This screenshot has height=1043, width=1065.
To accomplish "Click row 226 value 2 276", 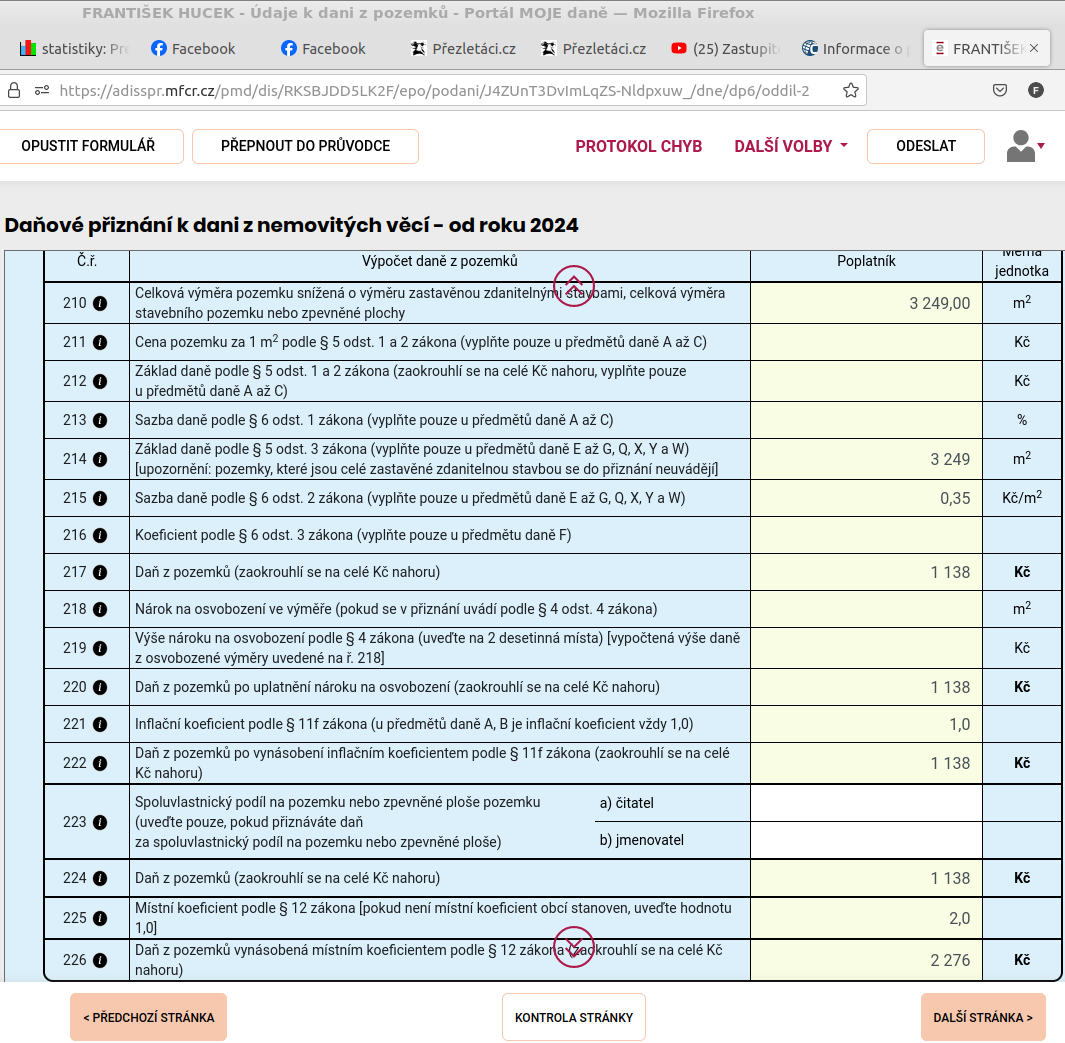I will coord(866,960).
